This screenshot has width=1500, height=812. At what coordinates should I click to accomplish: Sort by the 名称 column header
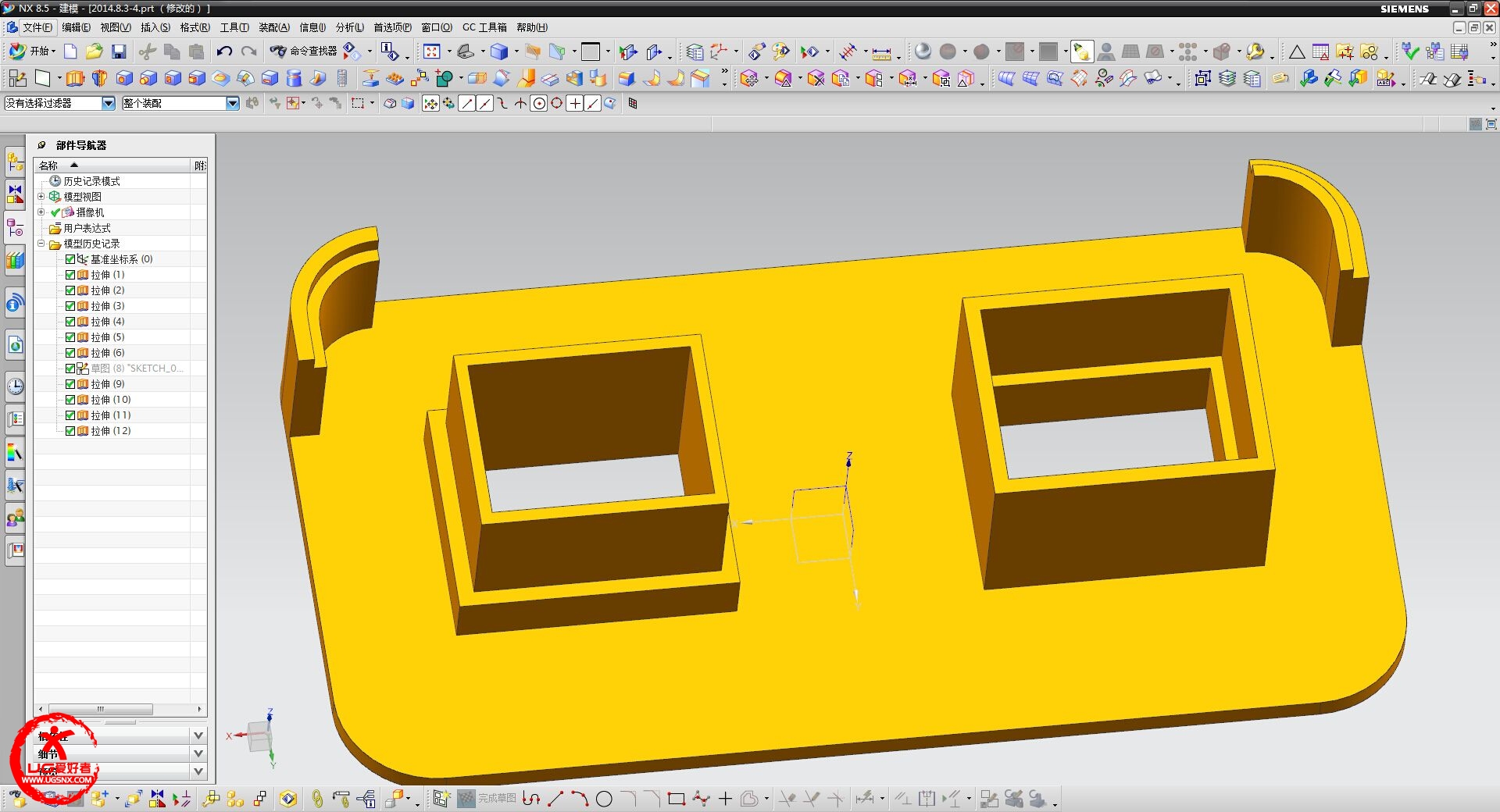[x=112, y=166]
